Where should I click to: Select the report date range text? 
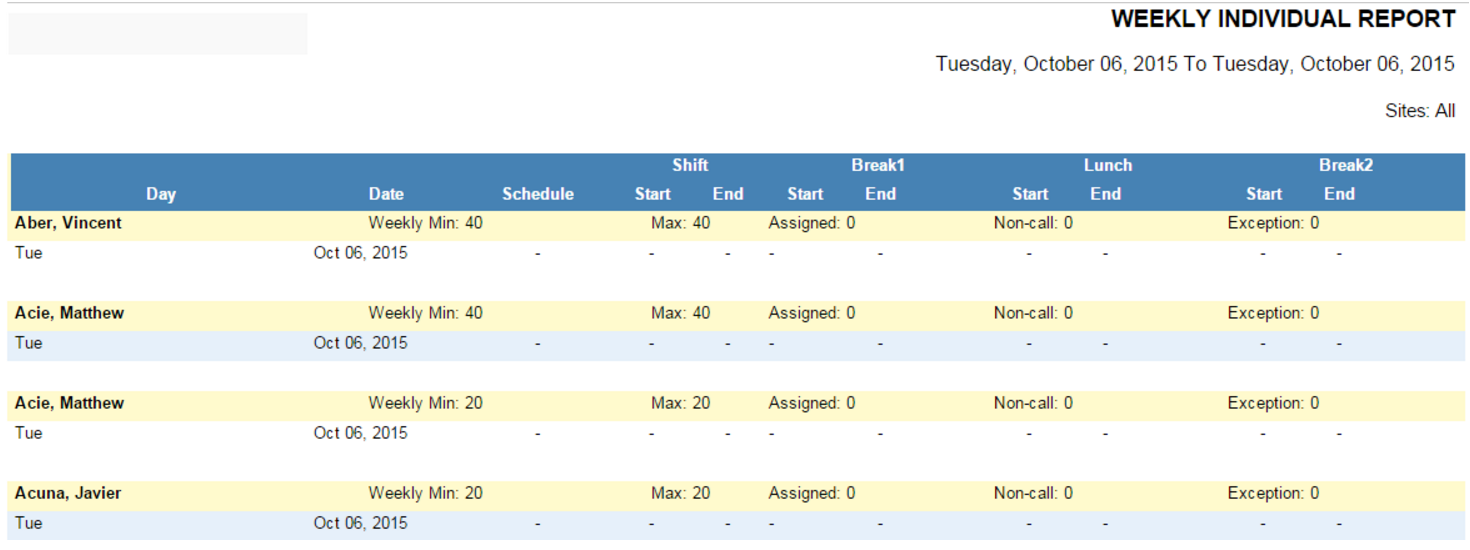click(x=1194, y=64)
